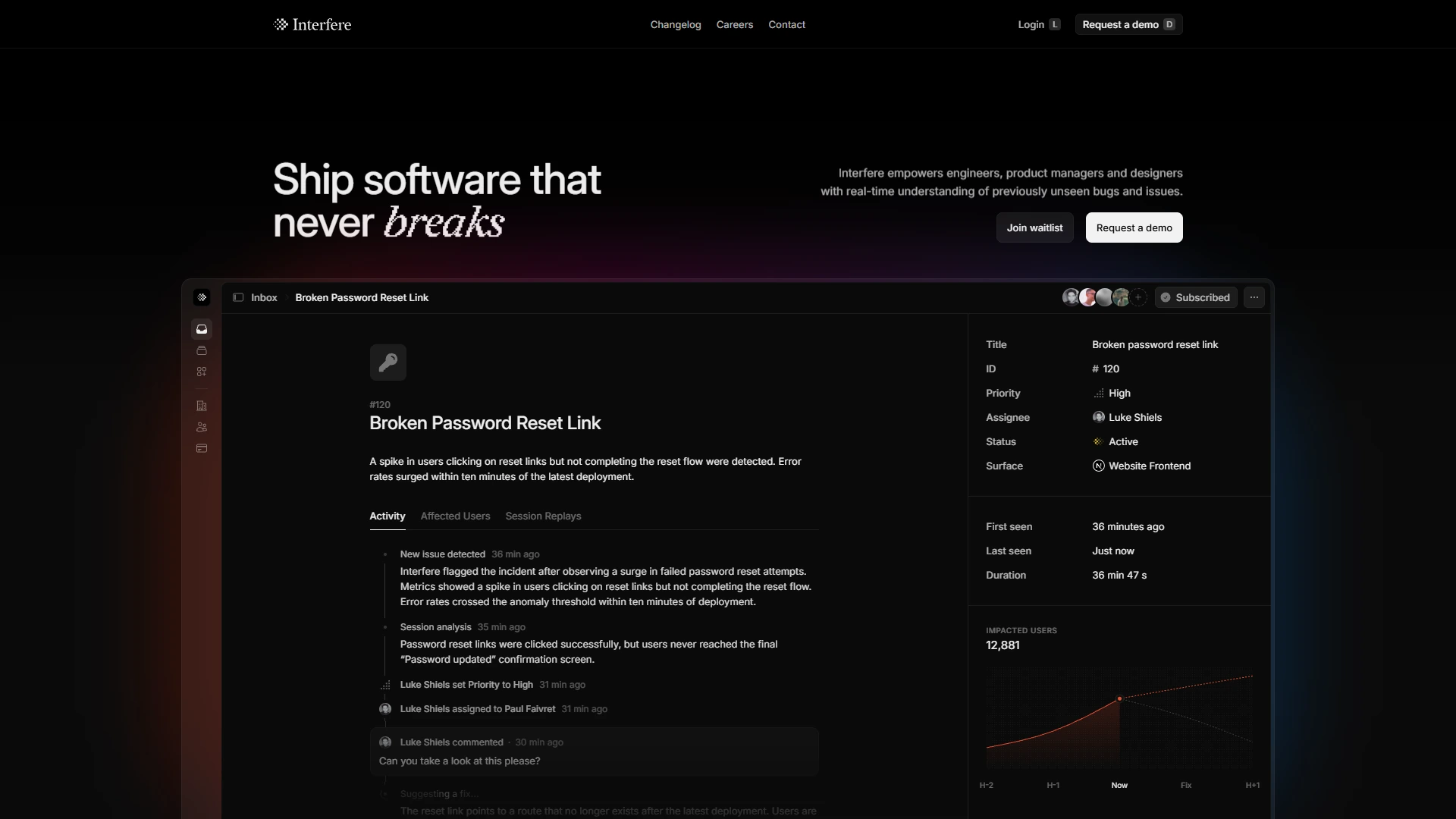
Task: Click the avatar in Luke Shiels commented
Action: [385, 742]
